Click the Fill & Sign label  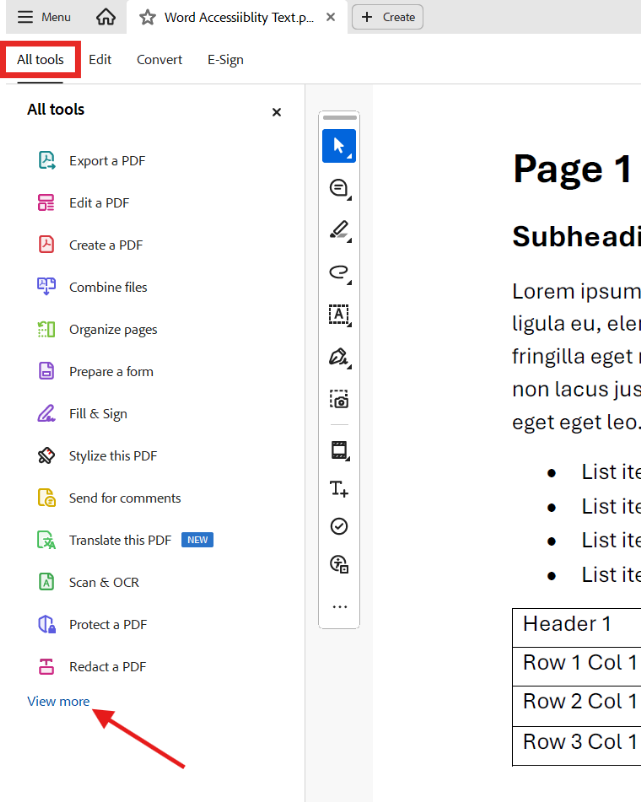(x=98, y=413)
